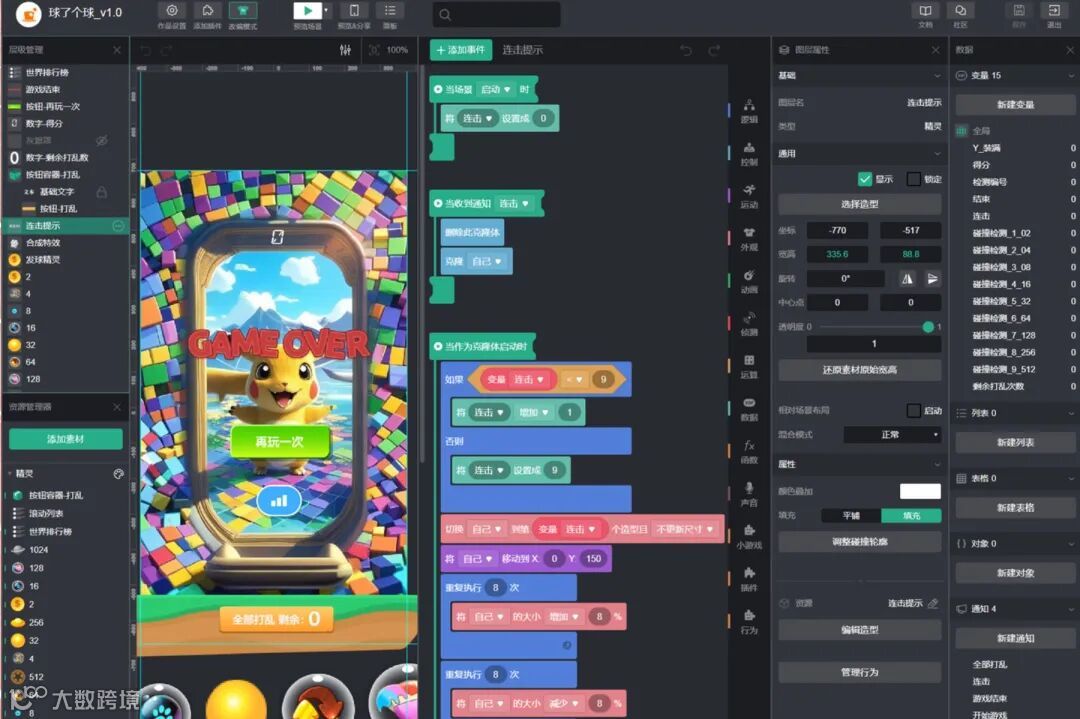Viewport: 1080px width, 719px height.
Task: Select the 世界排行榜 layer at top of list
Action: (65, 72)
